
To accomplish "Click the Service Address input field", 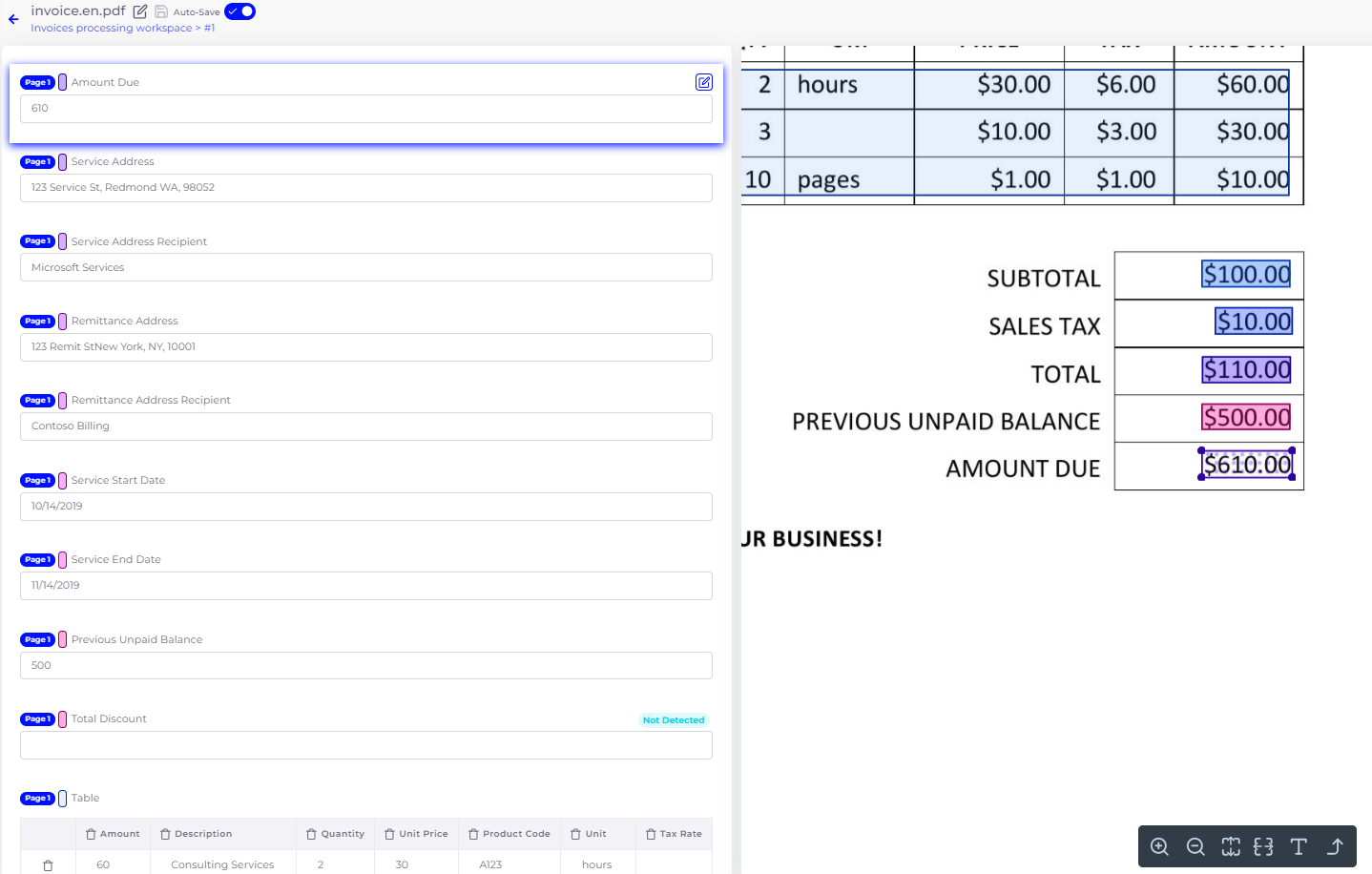I will [x=365, y=188].
